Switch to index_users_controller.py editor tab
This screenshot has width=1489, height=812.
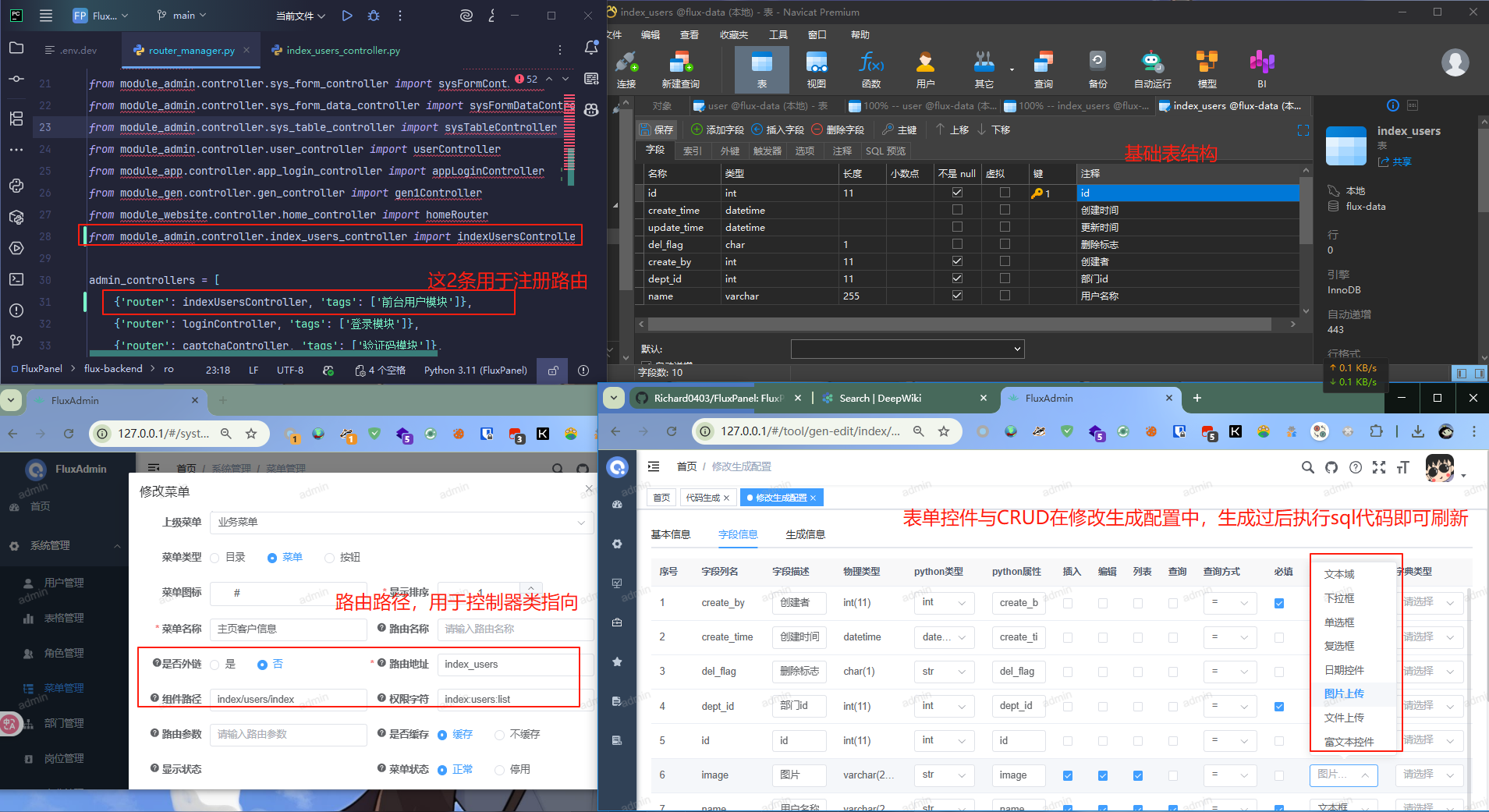click(x=336, y=50)
